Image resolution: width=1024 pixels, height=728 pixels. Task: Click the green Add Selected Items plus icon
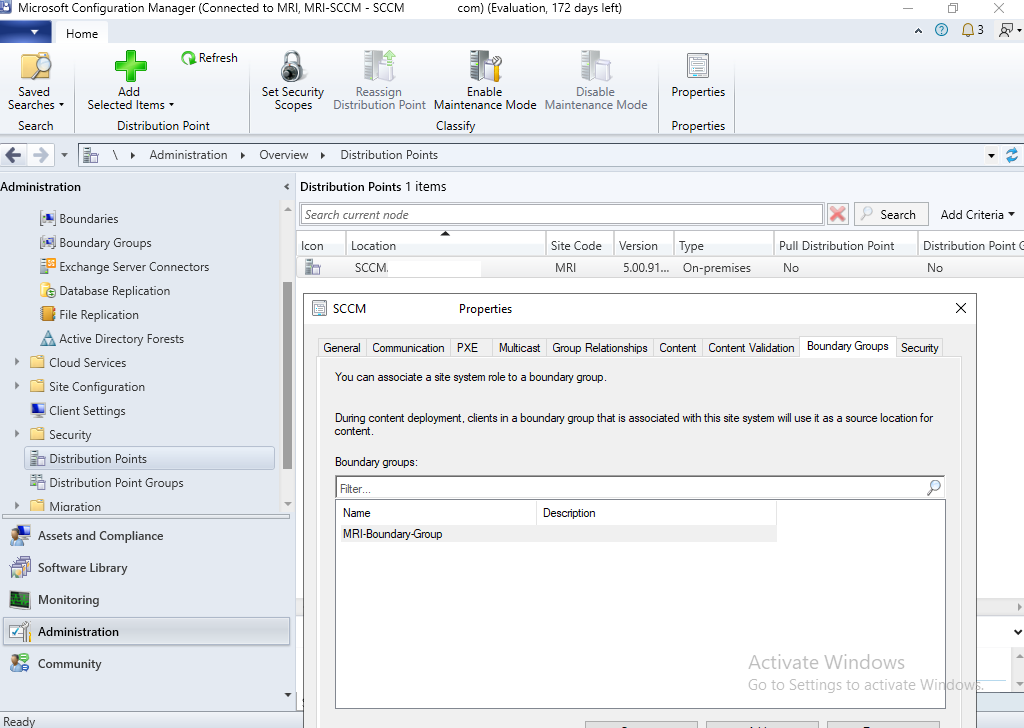[x=130, y=67]
